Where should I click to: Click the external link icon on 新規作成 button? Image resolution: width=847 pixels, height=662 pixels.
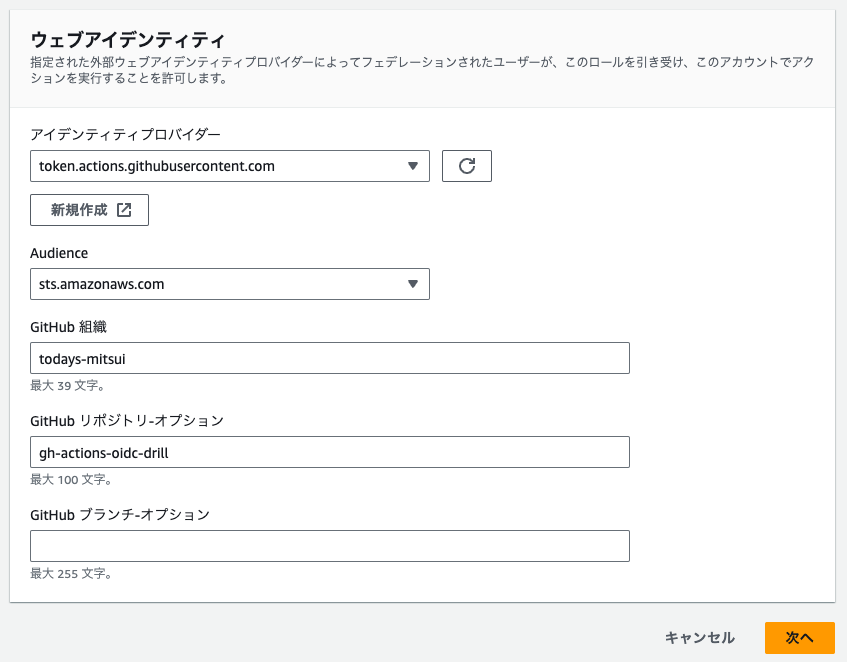123,210
